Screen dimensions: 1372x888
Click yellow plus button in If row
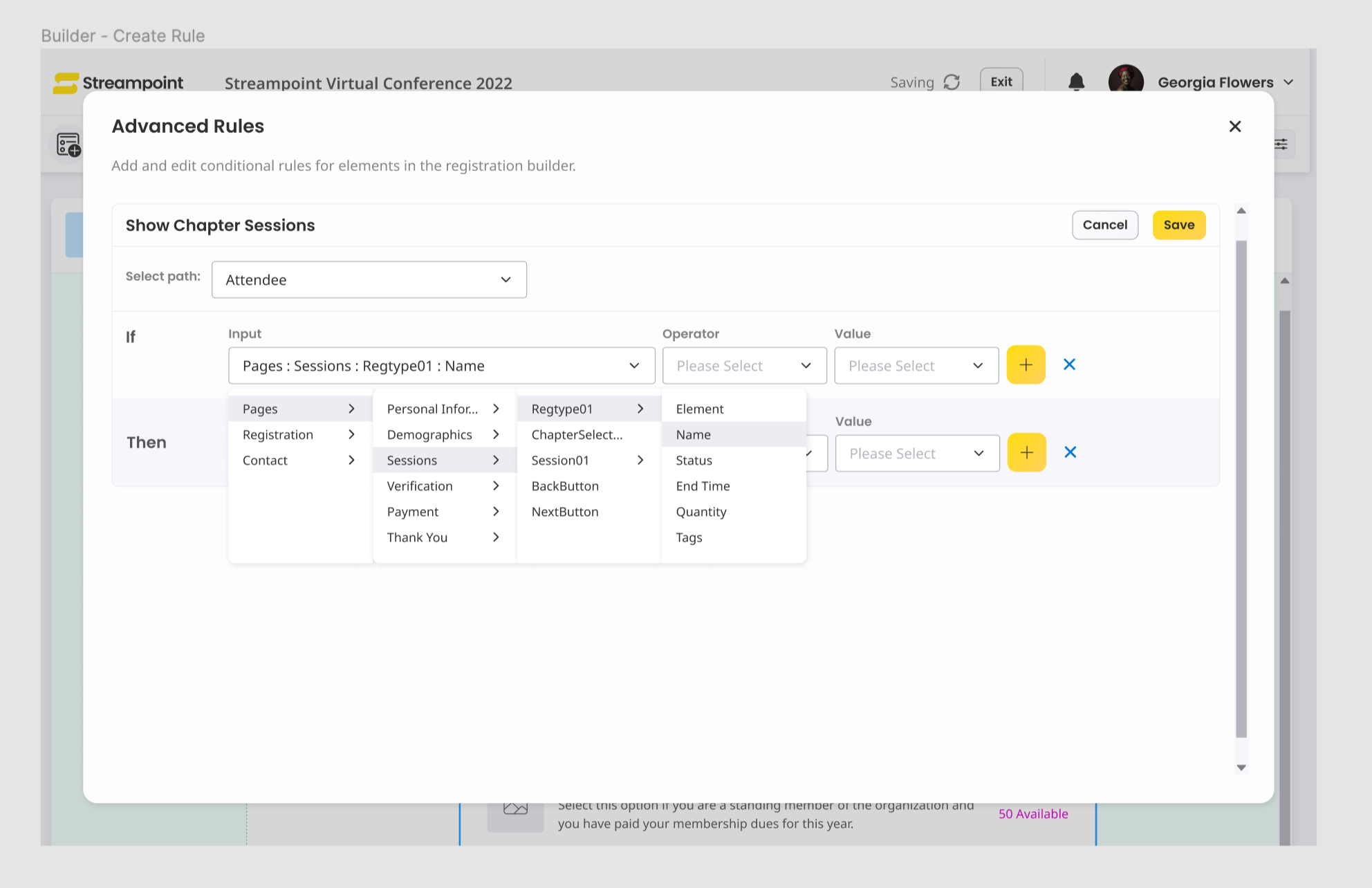[1026, 364]
